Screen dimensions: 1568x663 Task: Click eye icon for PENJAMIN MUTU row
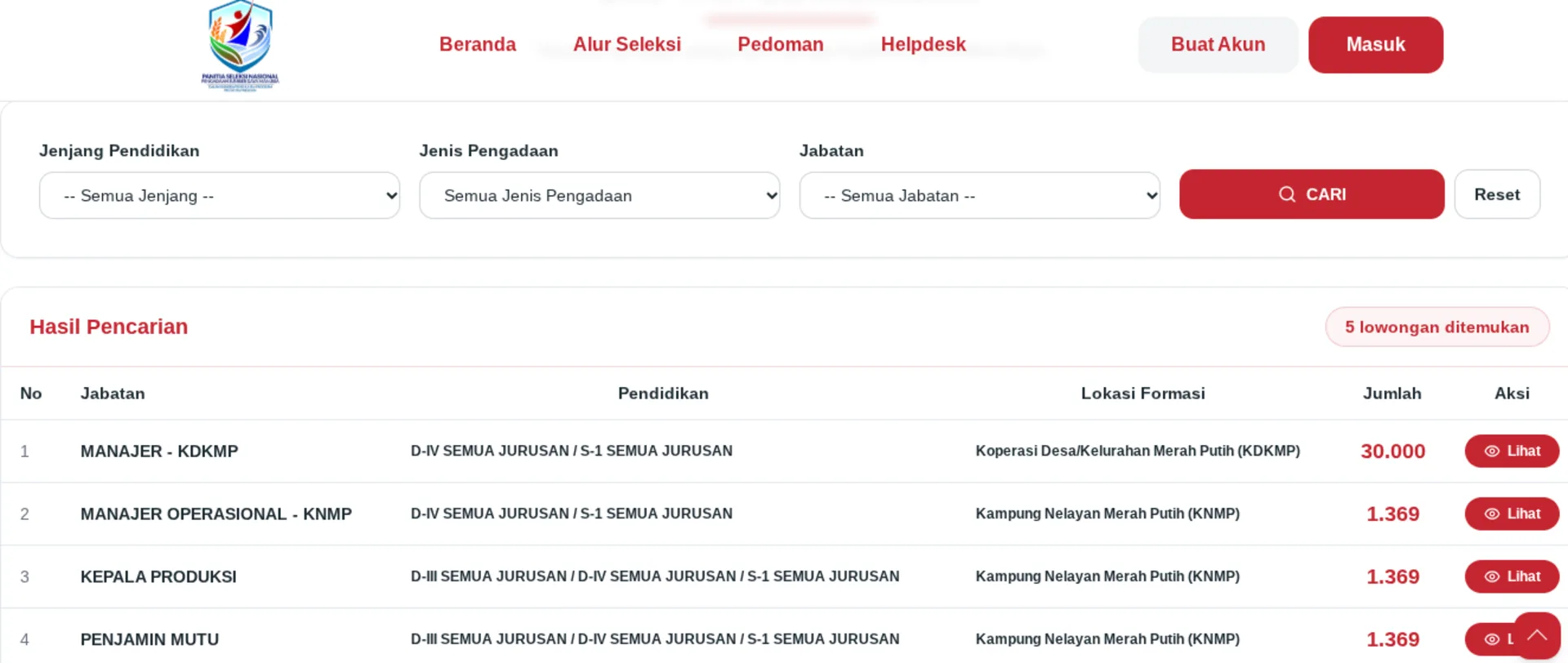(x=1491, y=639)
